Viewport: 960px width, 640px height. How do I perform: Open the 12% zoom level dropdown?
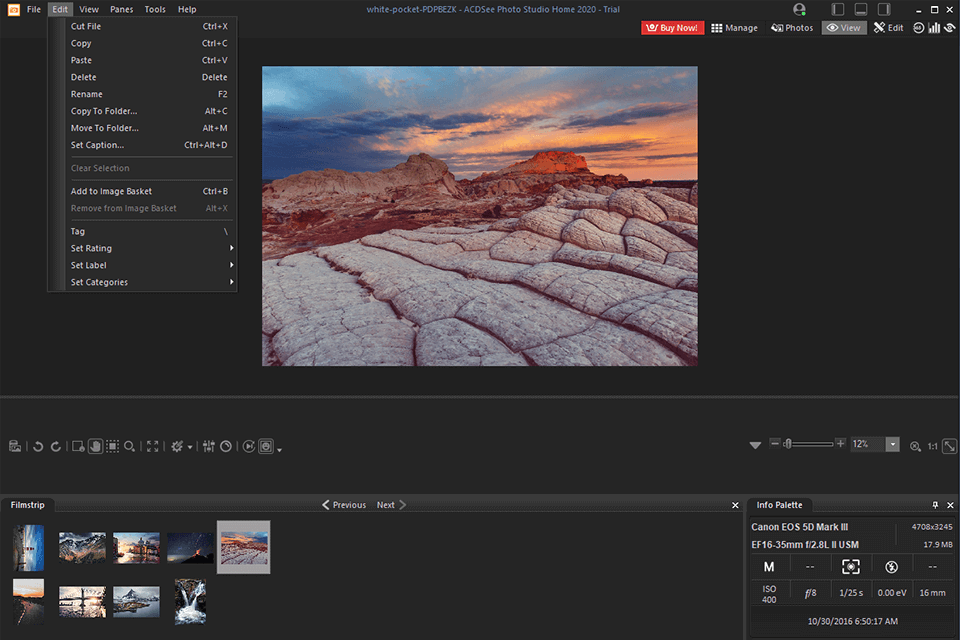click(x=892, y=445)
